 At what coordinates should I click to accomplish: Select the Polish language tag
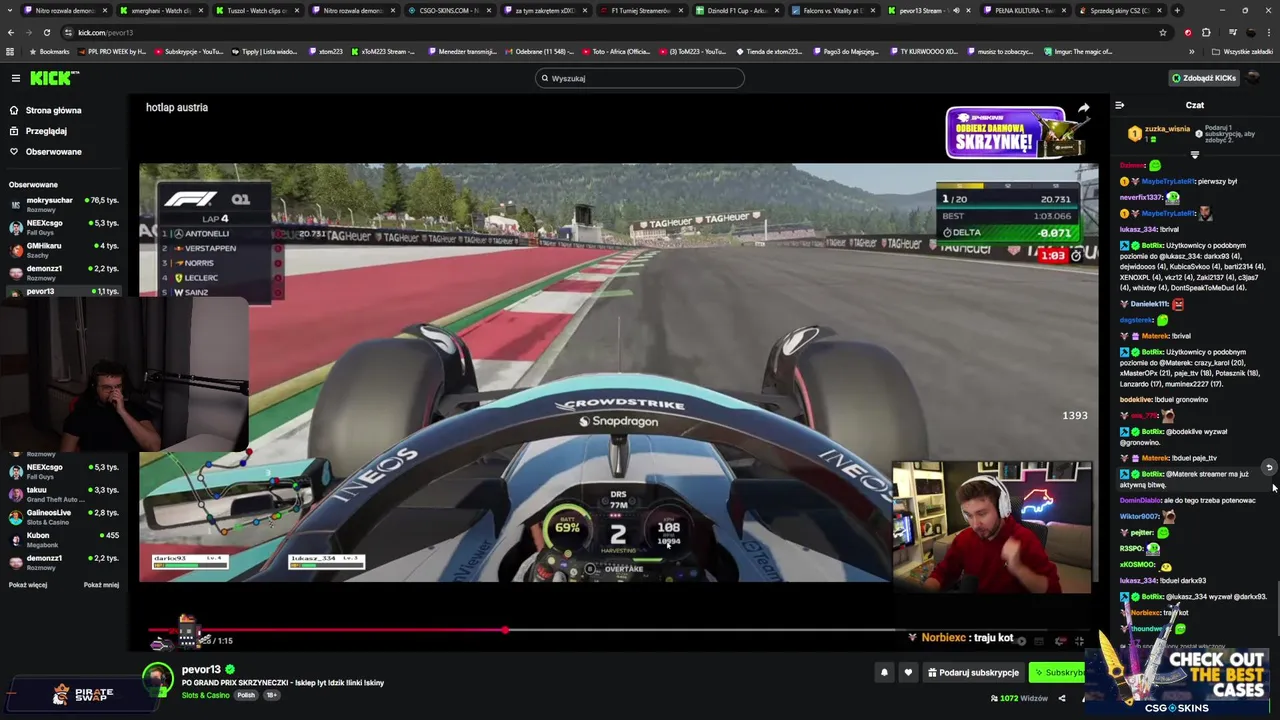click(246, 695)
